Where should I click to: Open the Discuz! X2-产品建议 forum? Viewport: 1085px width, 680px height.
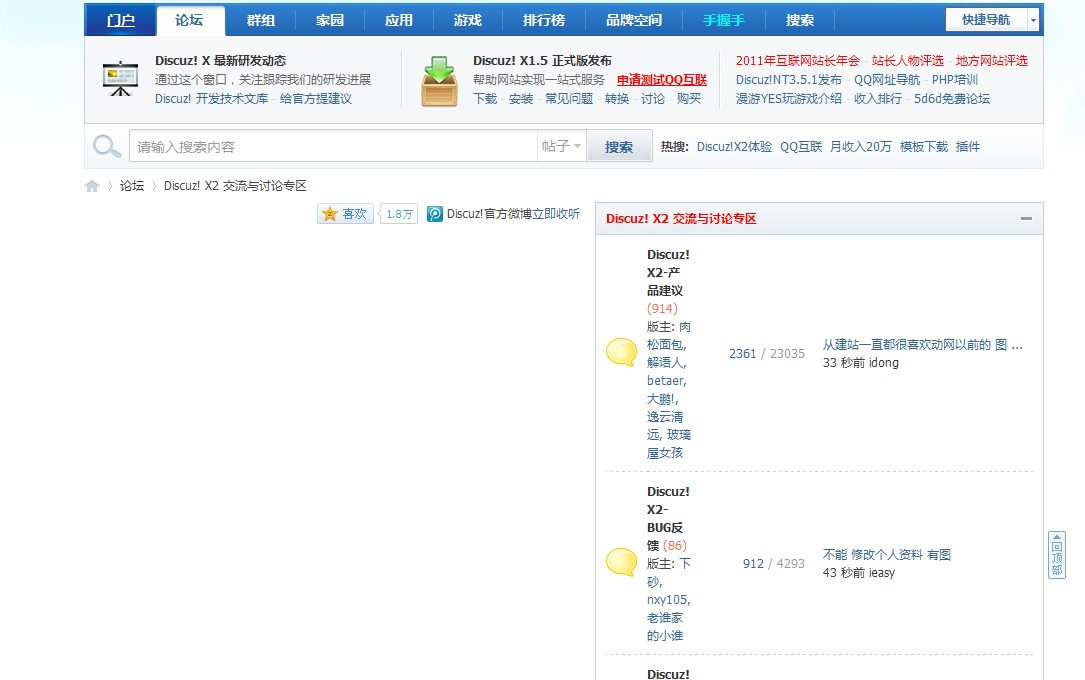[668, 273]
